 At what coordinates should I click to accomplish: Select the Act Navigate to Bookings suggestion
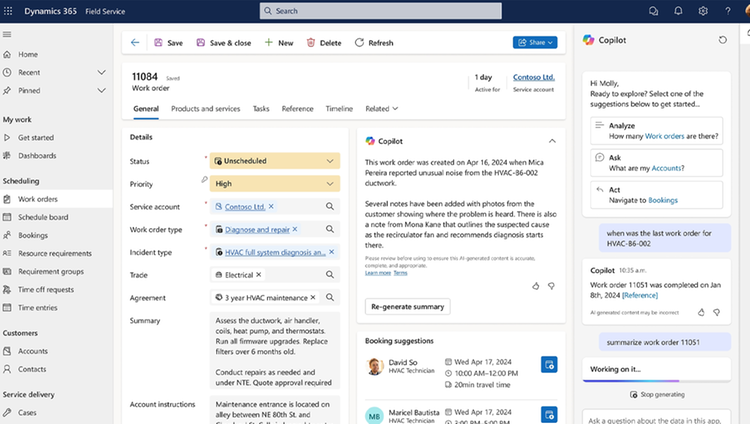click(x=656, y=195)
